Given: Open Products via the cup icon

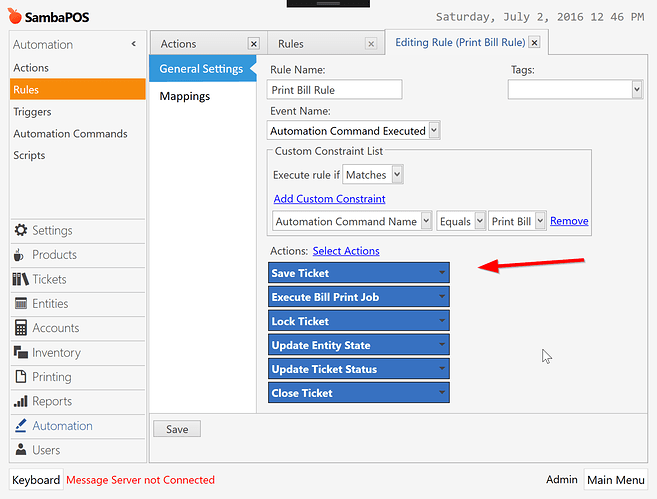Looking at the screenshot, I should point(19,255).
